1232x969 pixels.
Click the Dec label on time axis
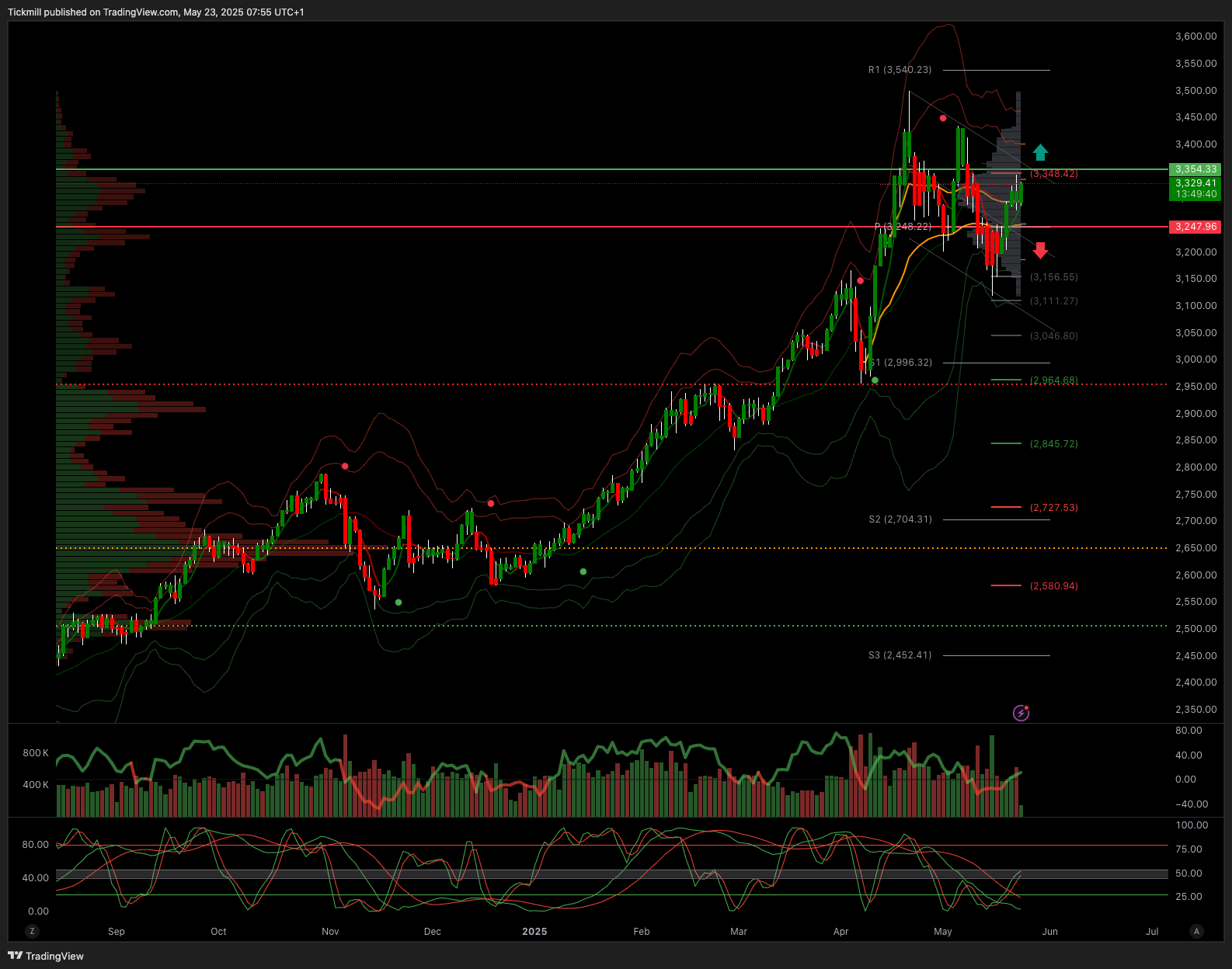pyautogui.click(x=433, y=932)
